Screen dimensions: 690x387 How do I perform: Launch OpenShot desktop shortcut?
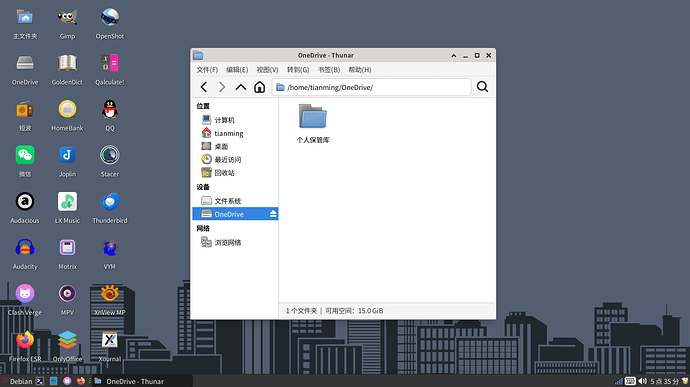tap(110, 24)
